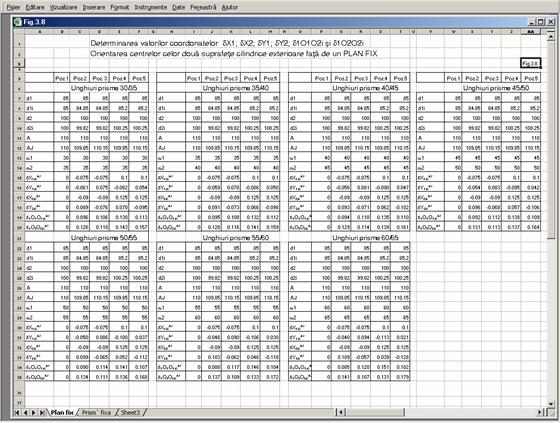This screenshot has width=560, height=423.
Task: Open the Inserare menu
Action: point(94,7)
